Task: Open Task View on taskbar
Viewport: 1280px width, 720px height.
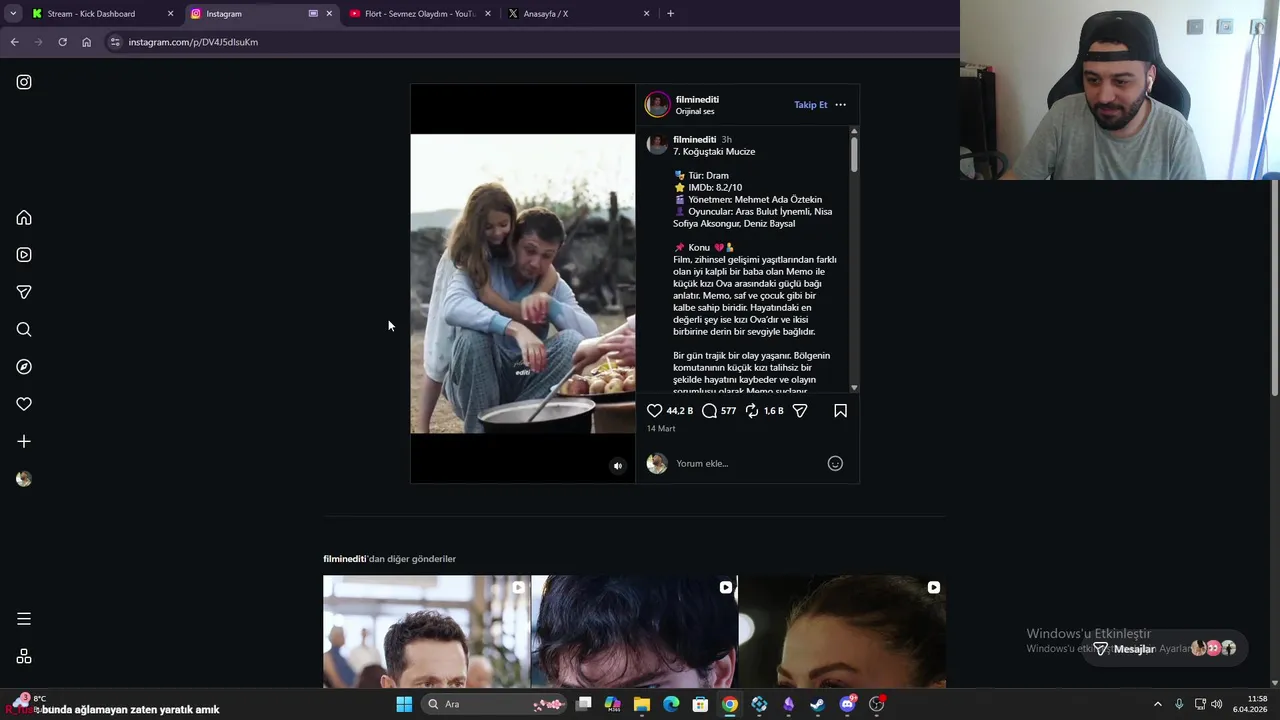Action: tap(584, 705)
